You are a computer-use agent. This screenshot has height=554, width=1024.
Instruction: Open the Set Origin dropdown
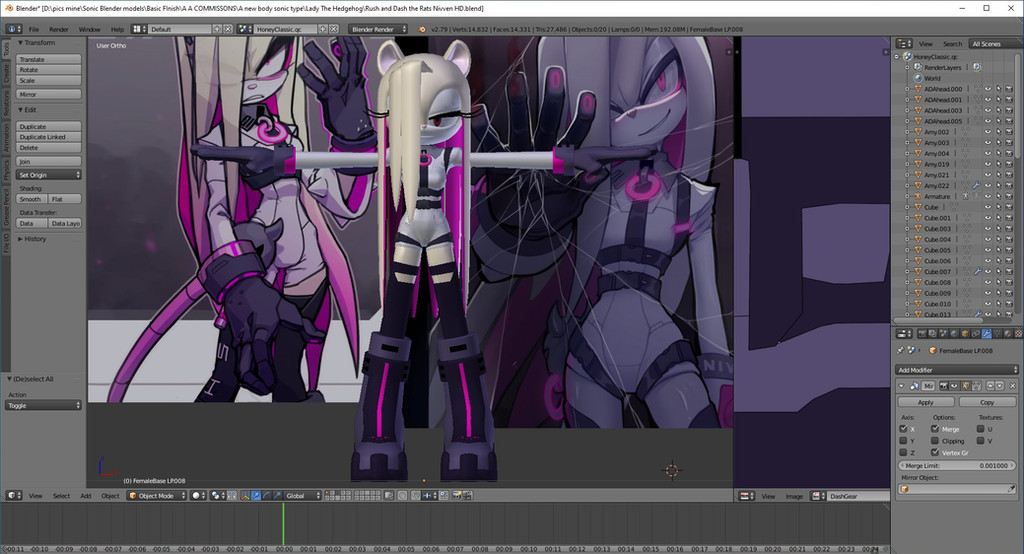(49, 174)
